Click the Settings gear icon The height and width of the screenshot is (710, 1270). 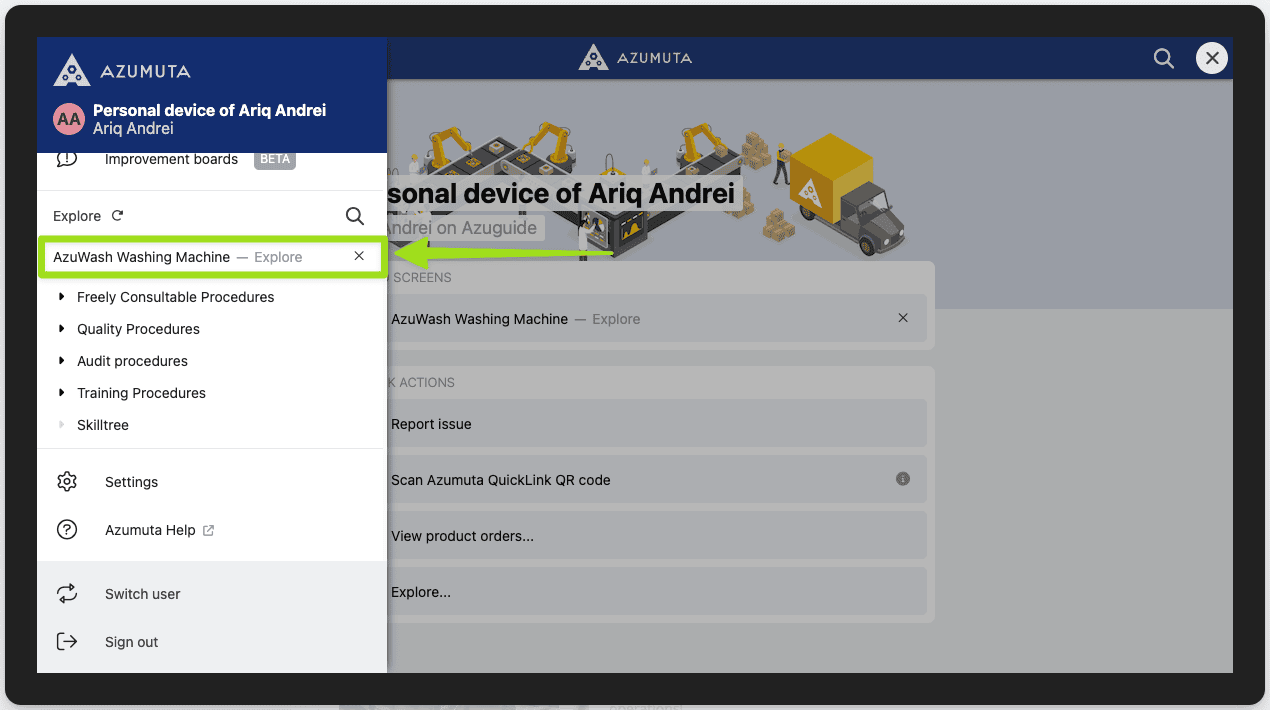pos(67,482)
